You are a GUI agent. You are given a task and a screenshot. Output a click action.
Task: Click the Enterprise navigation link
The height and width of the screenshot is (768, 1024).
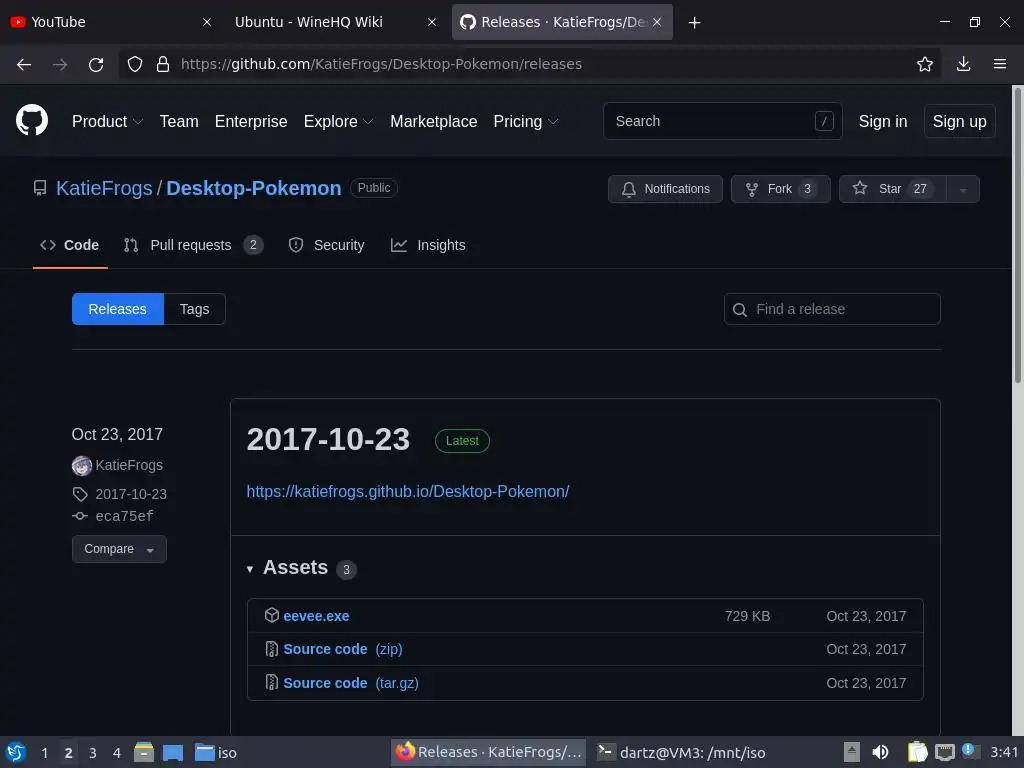[251, 121]
